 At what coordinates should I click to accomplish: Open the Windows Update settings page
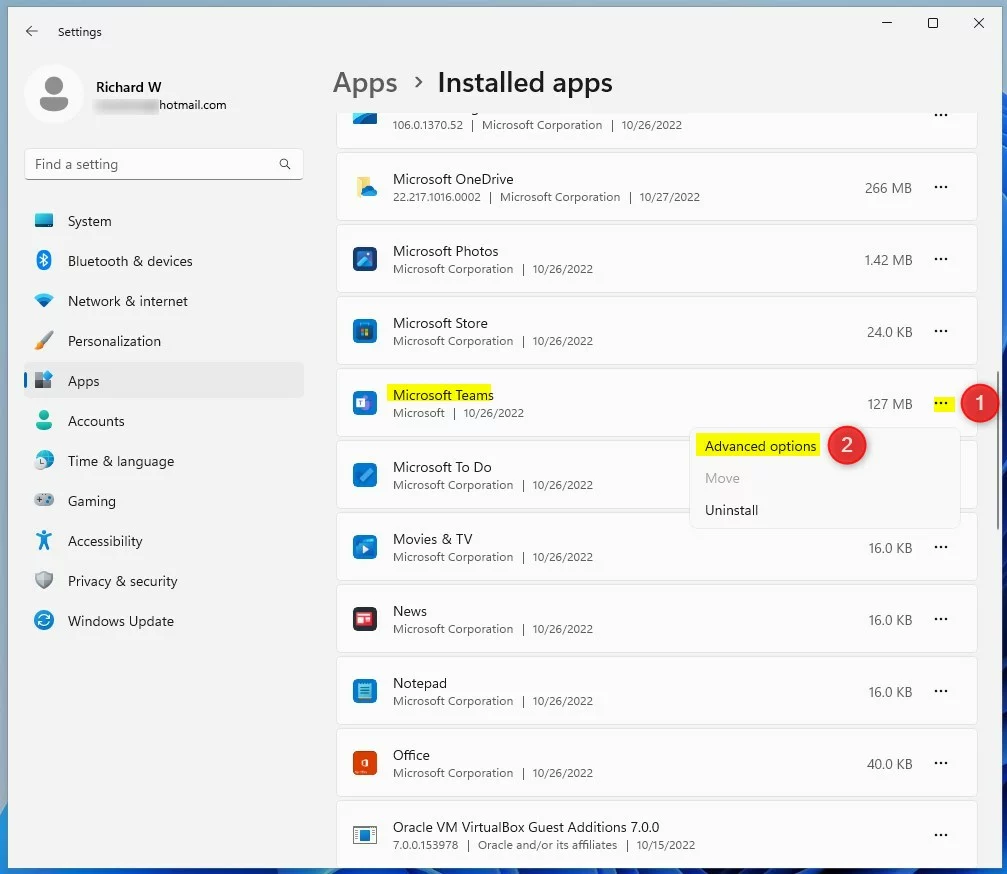click(x=120, y=621)
